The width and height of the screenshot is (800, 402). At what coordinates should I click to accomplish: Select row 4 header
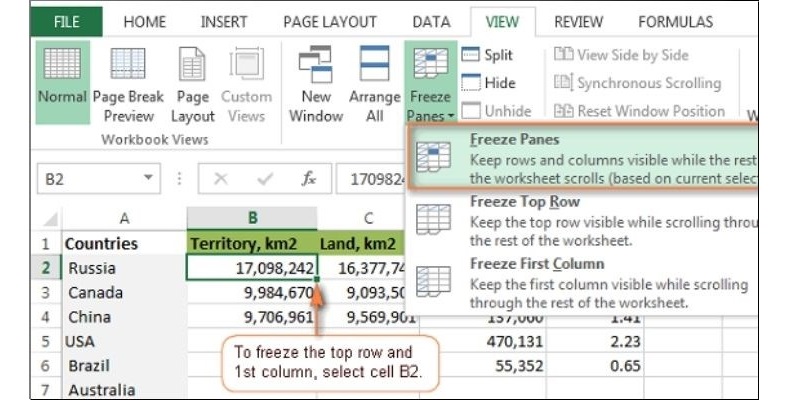pyautogui.click(x=46, y=317)
